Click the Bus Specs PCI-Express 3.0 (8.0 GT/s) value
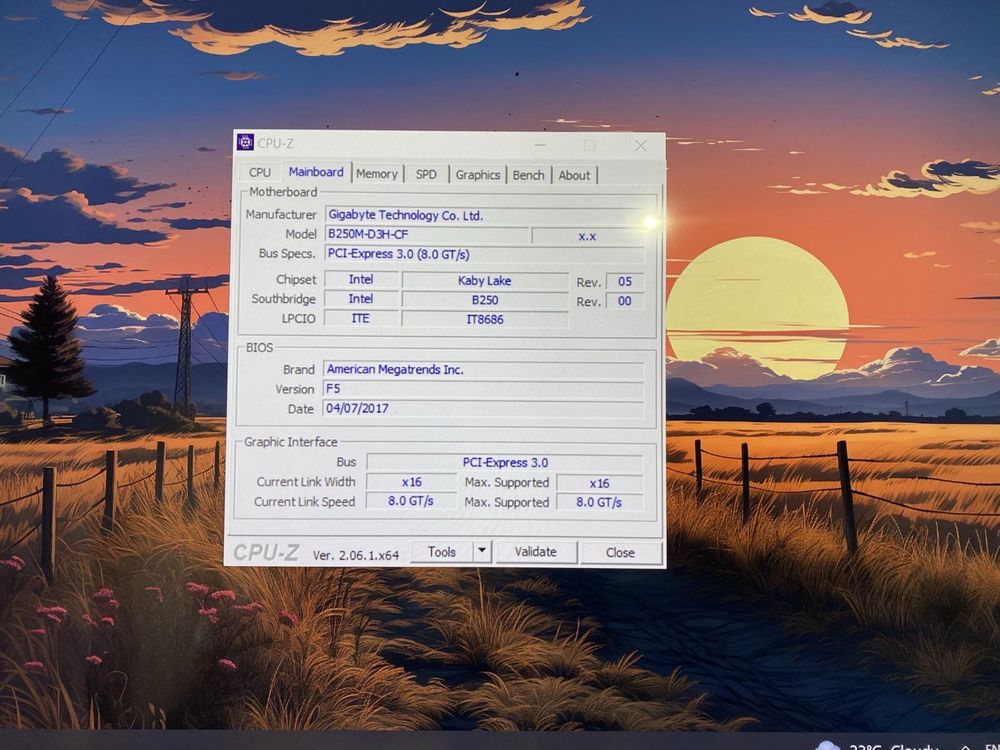1000x750 pixels. pos(484,254)
